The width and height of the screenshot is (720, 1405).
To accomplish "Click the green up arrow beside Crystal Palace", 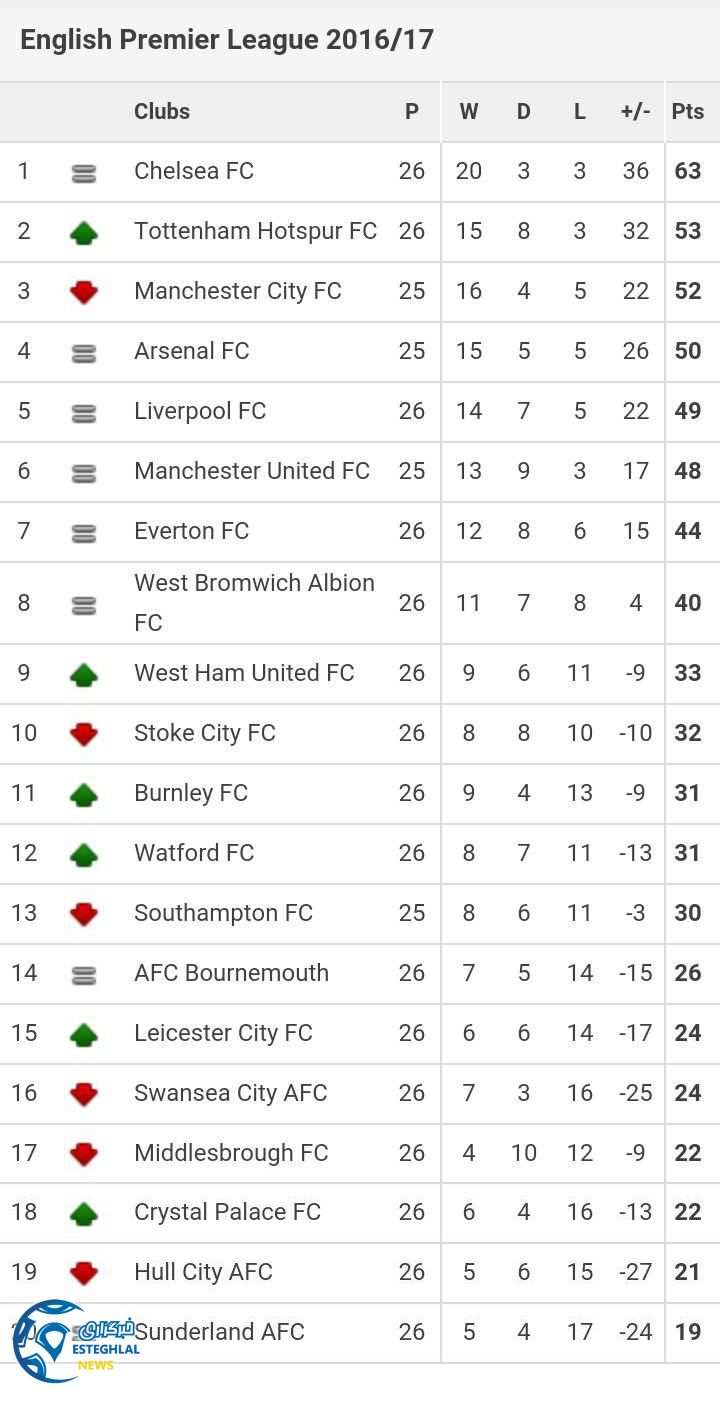I will pyautogui.click(x=84, y=1214).
